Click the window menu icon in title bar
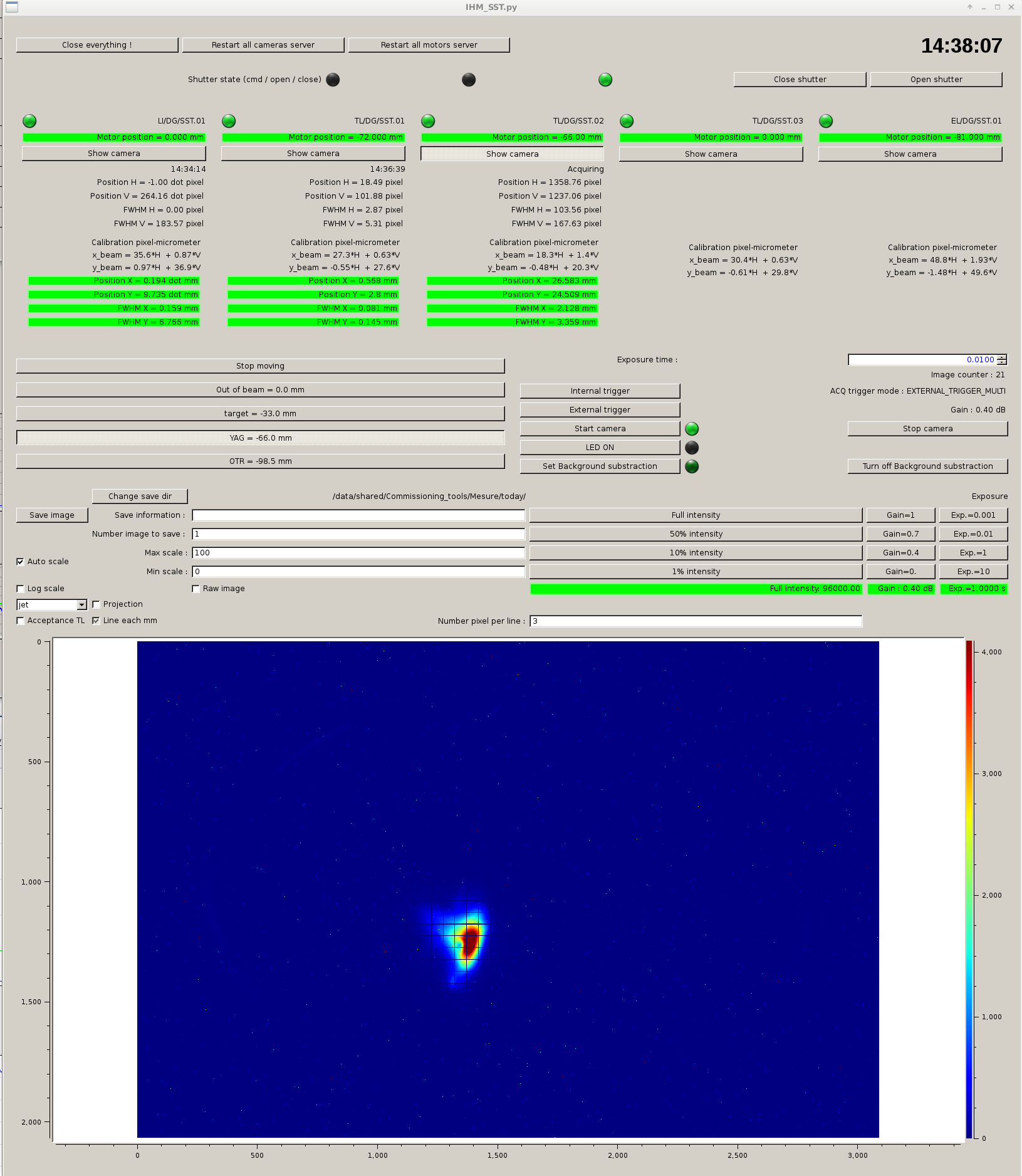Image resolution: width=1022 pixels, height=1176 pixels. (12, 7)
